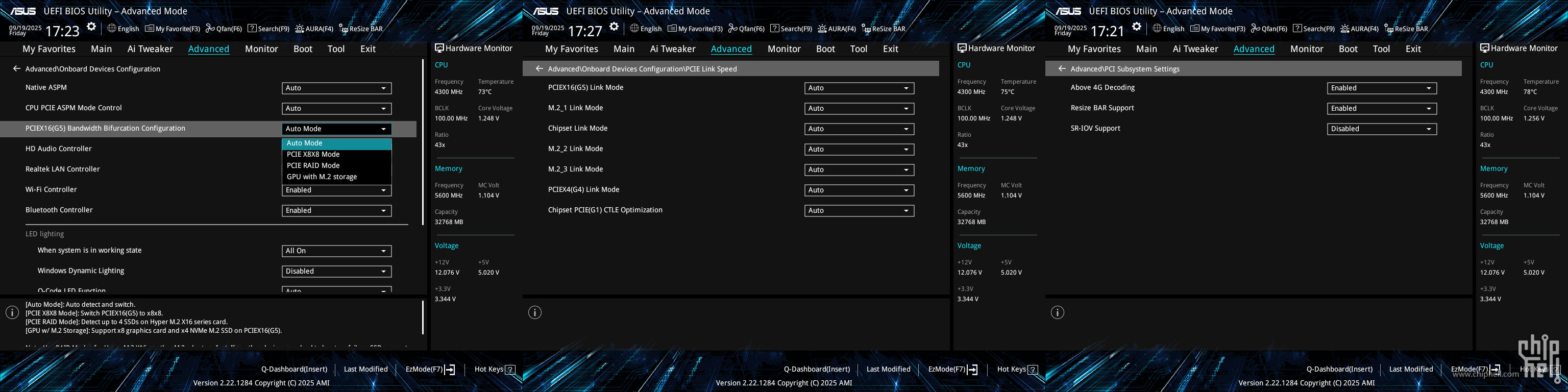Screen dimensions: 1568x392
Task: Open AURA(F4) in the 17:27 screen
Action: coord(837,29)
